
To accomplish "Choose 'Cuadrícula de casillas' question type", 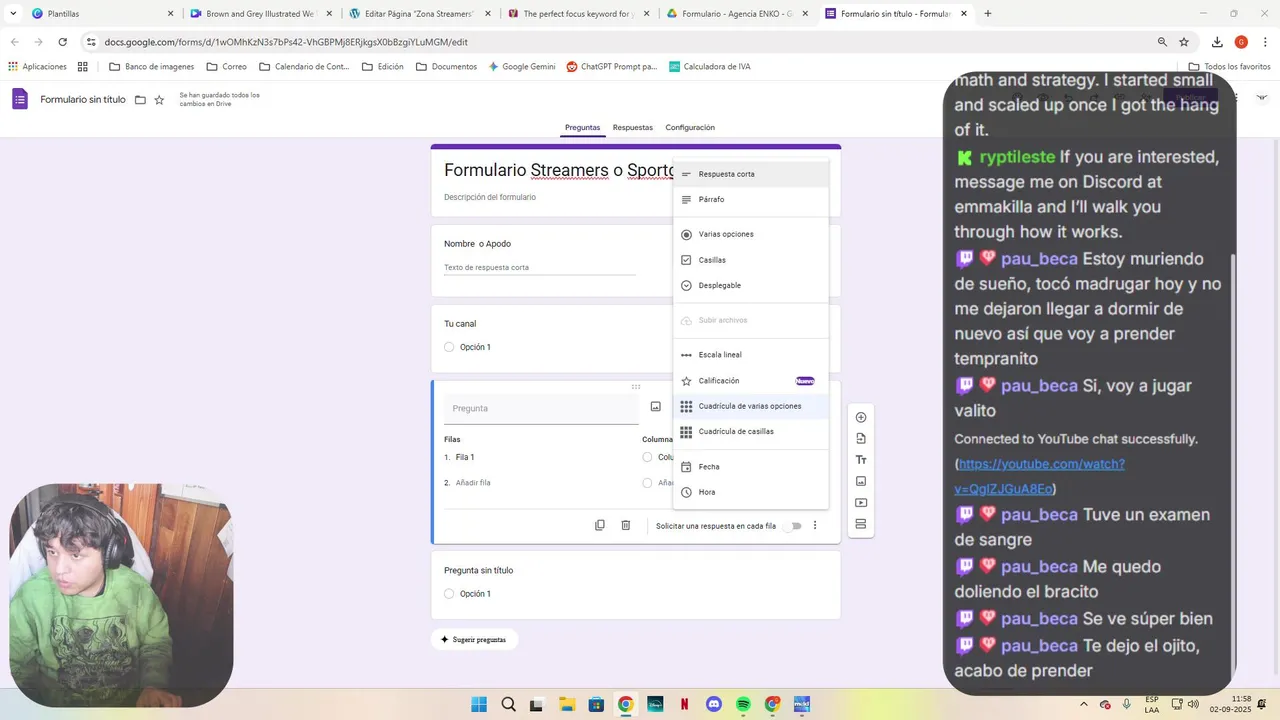I will (751, 432).
